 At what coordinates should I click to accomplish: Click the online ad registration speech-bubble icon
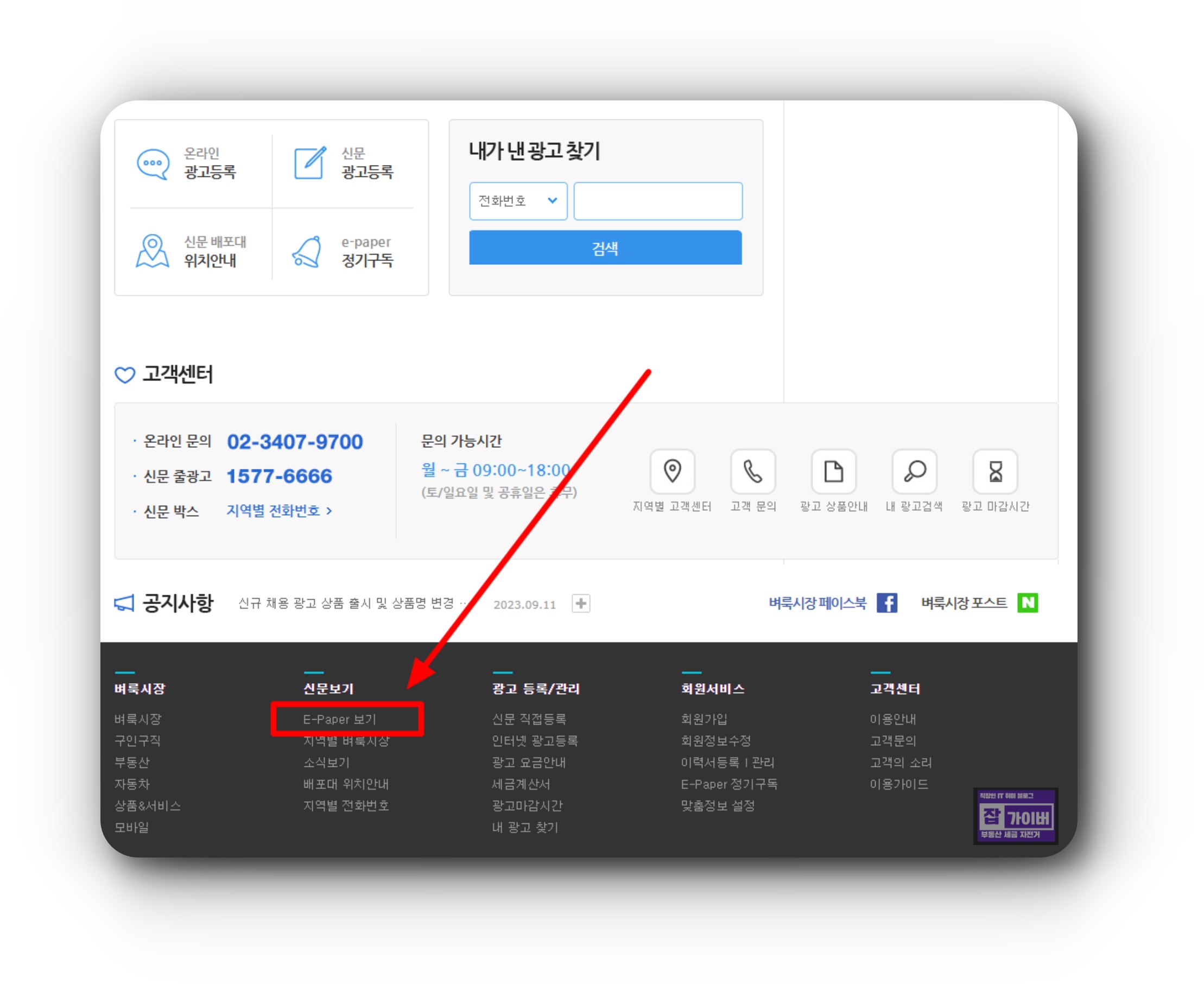tap(153, 164)
